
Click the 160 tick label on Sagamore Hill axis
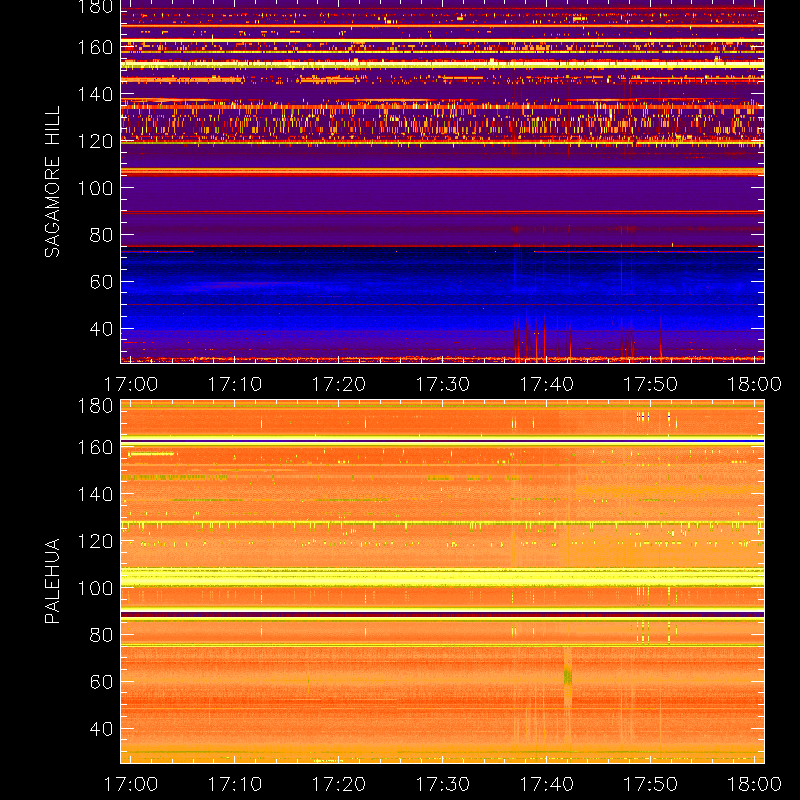click(95, 47)
